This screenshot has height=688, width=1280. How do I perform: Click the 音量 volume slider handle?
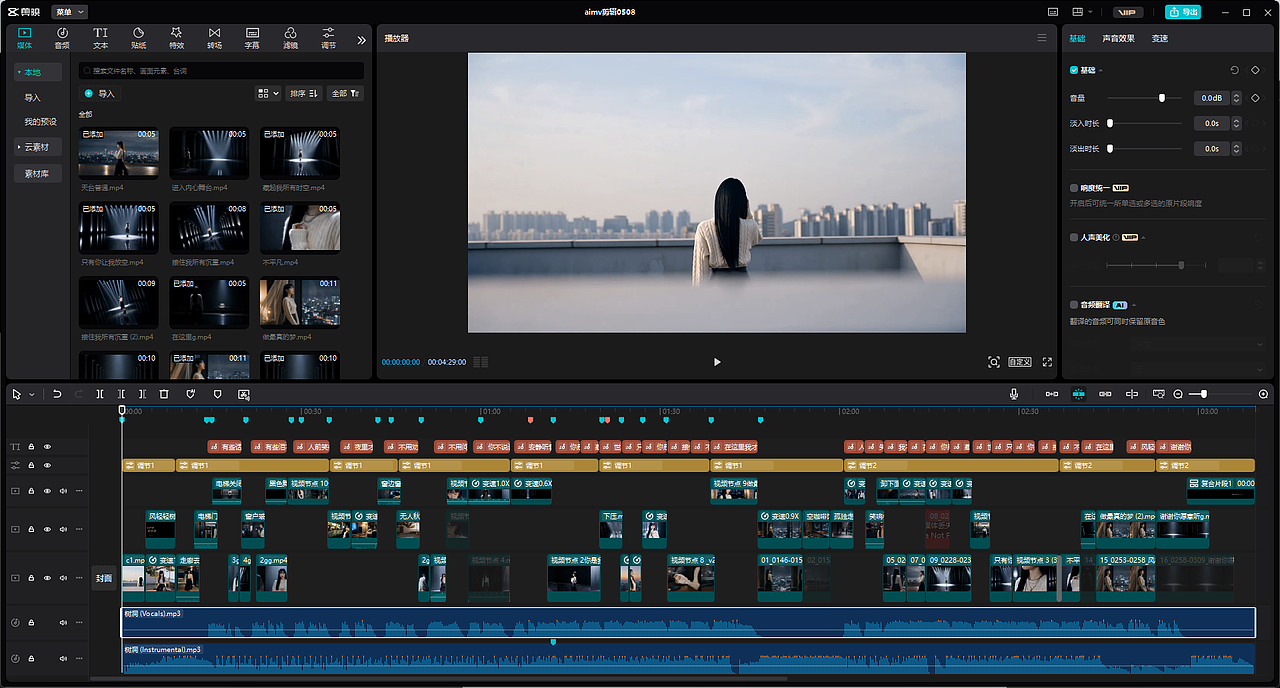1162,98
